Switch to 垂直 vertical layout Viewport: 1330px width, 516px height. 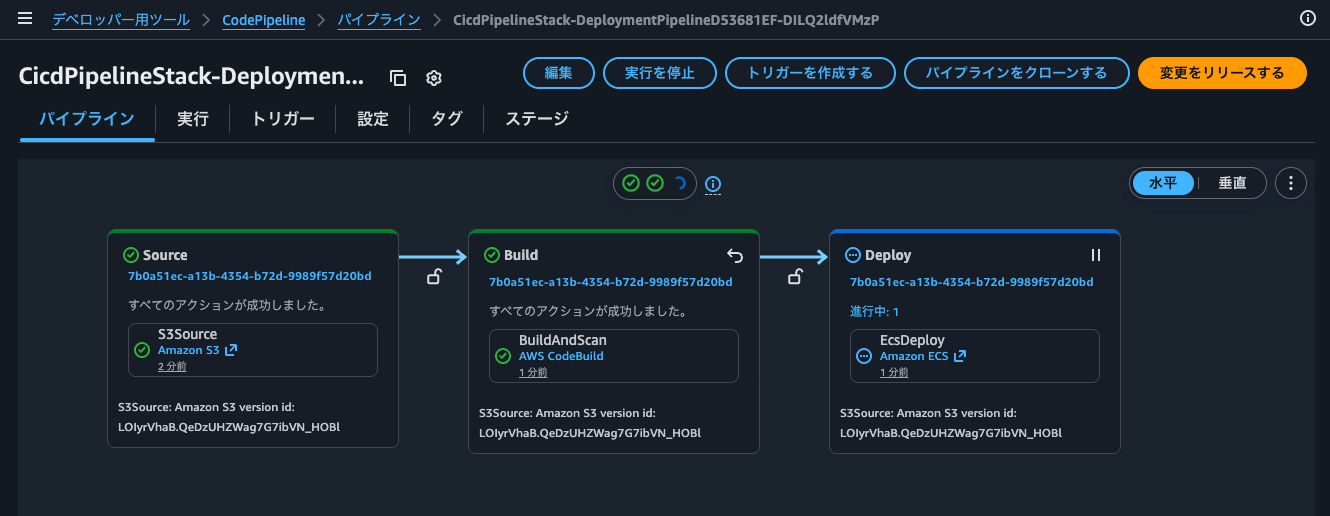[x=1232, y=183]
